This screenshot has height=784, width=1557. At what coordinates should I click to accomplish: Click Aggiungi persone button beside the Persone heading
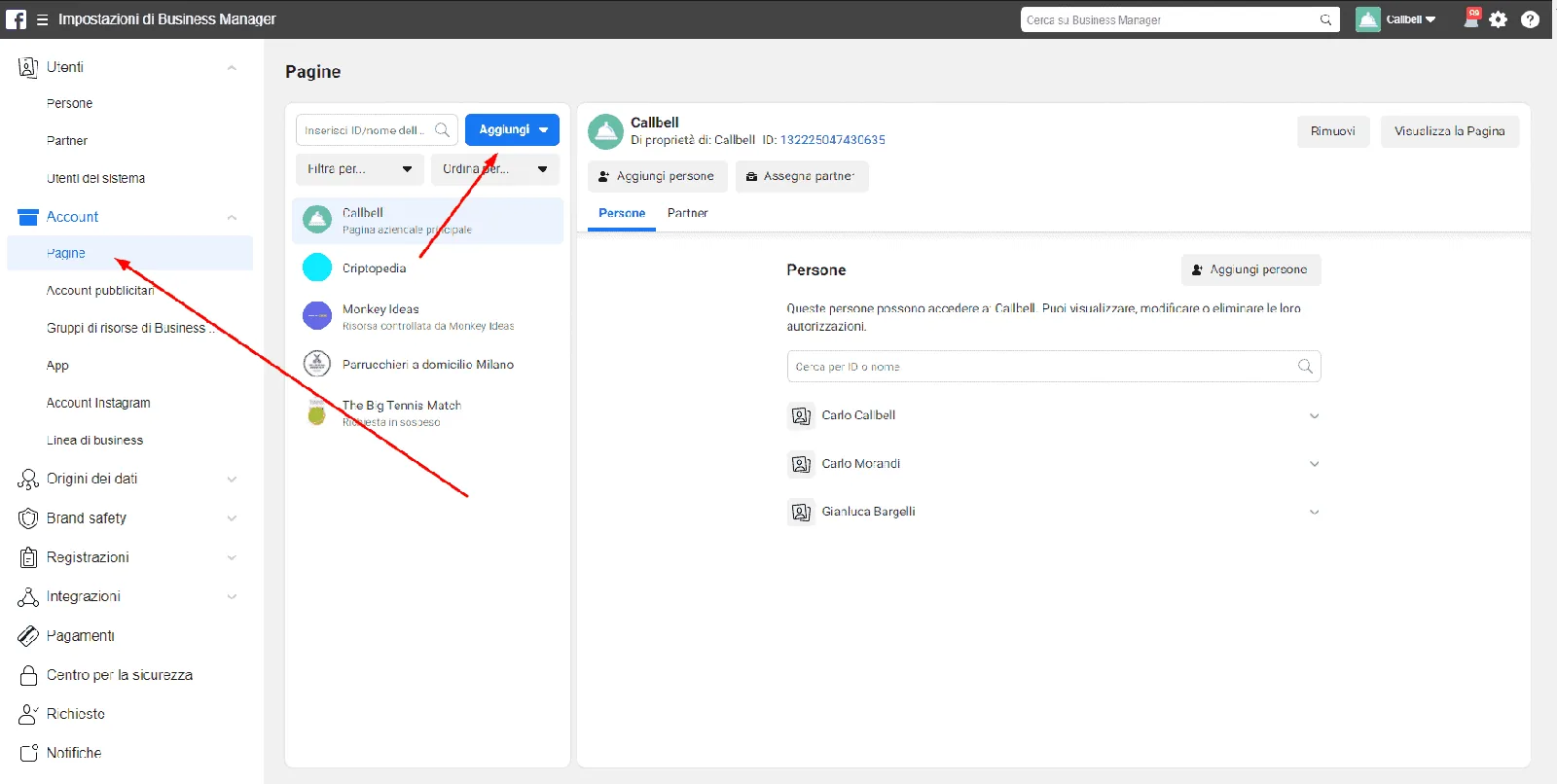tap(1251, 269)
